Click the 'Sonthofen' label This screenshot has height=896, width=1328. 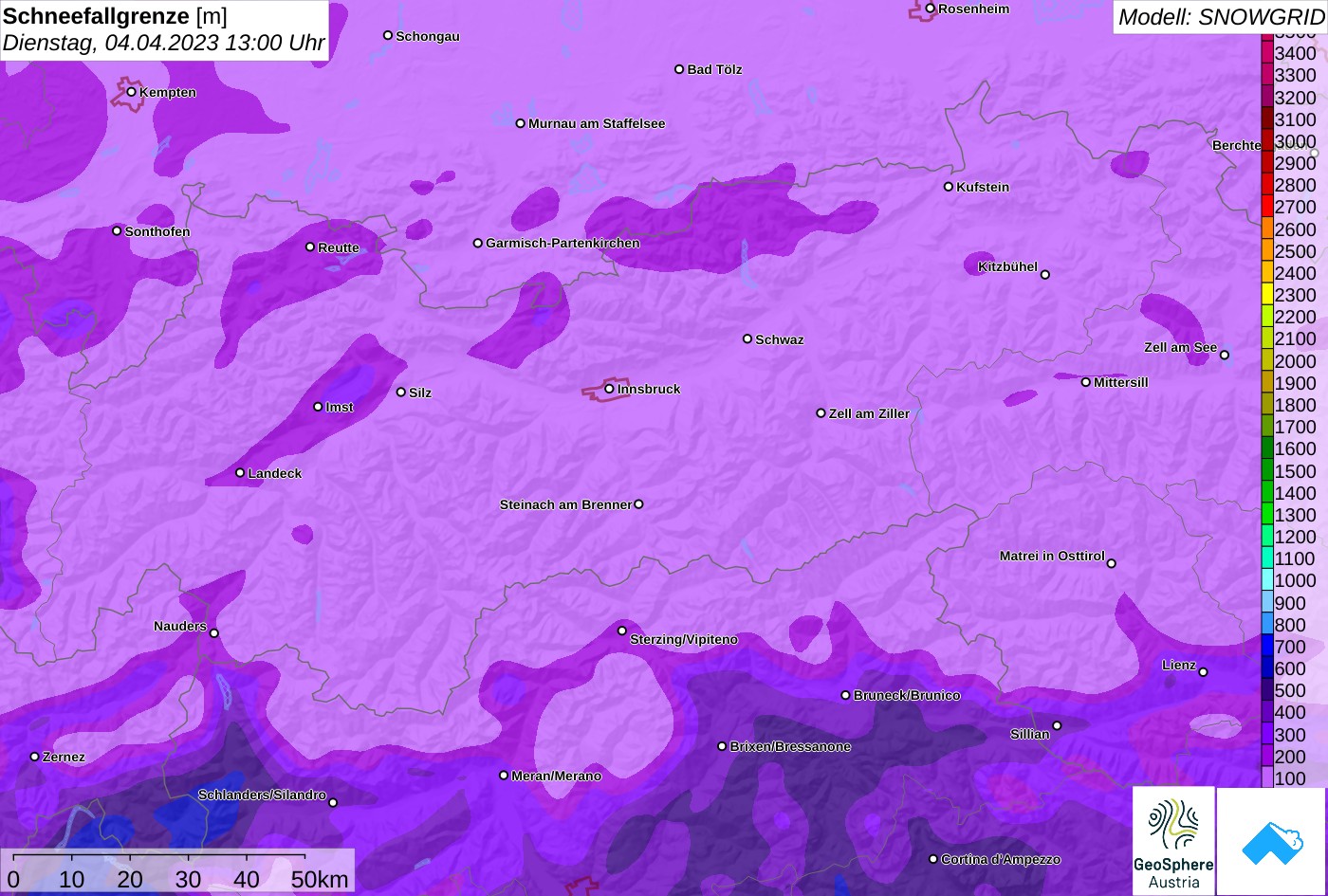click(157, 231)
